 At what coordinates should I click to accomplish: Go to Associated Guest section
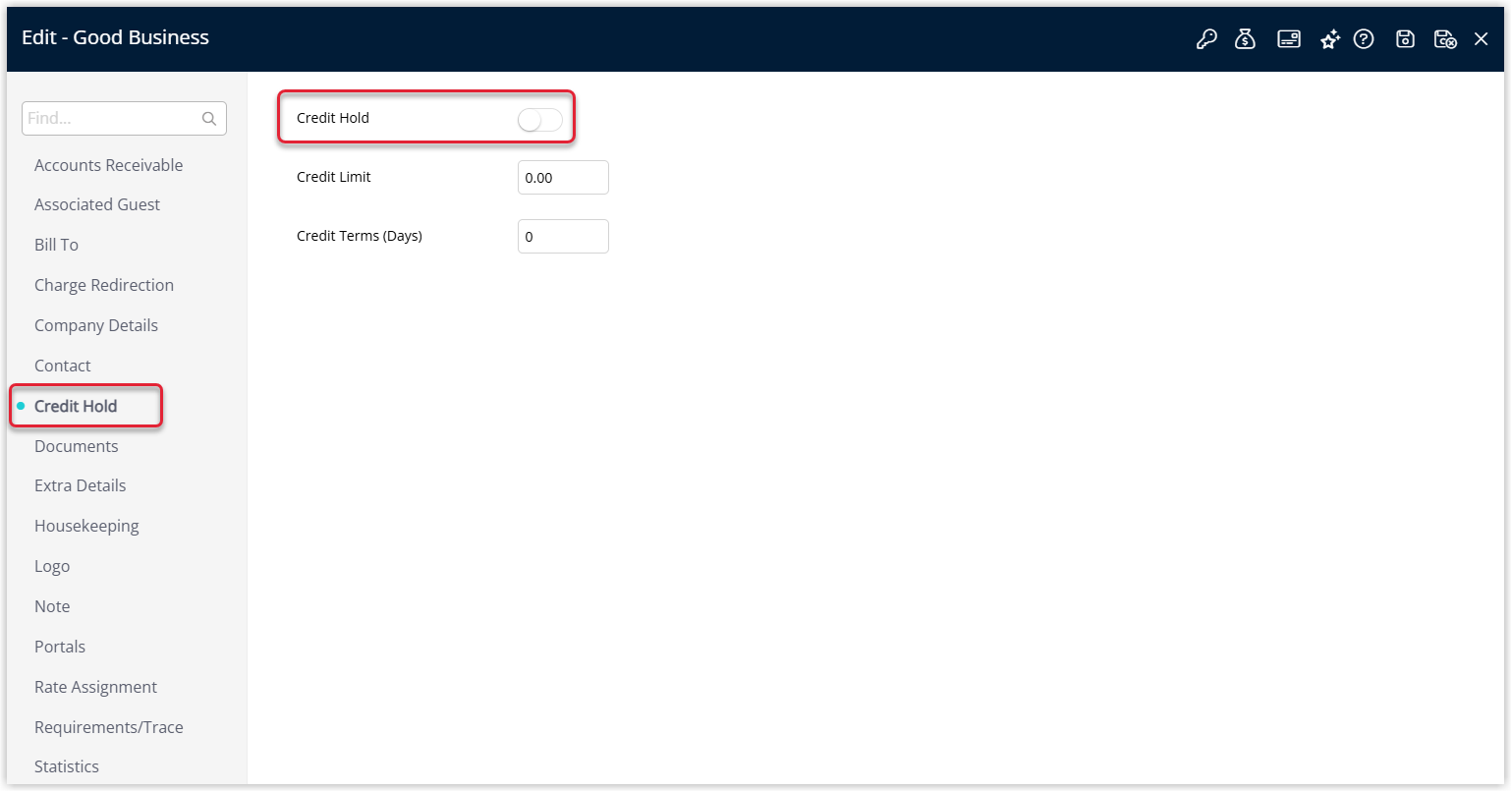97,204
